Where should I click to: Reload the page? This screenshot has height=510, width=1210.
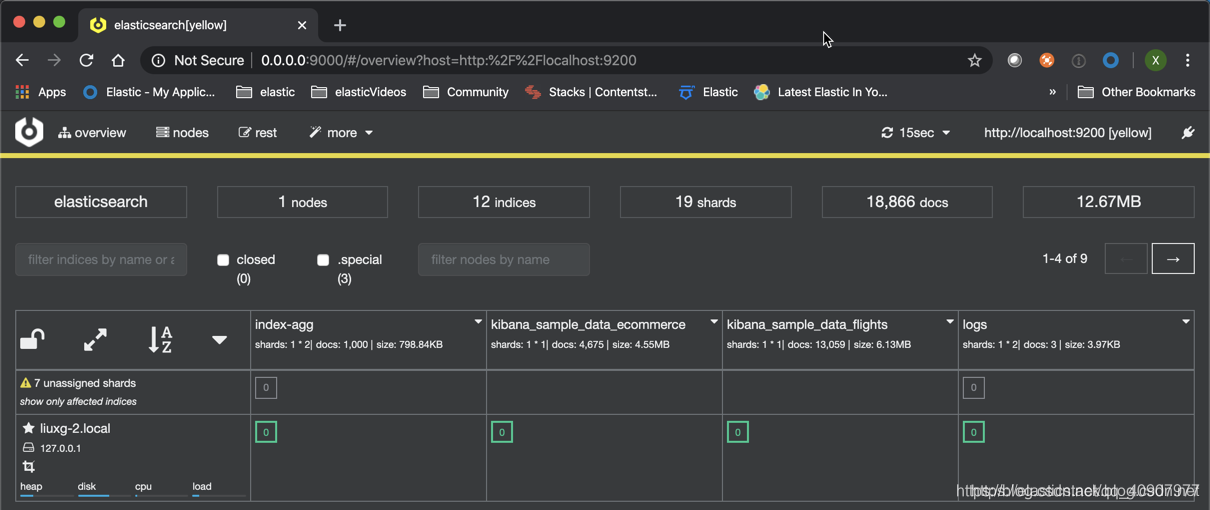[86, 60]
